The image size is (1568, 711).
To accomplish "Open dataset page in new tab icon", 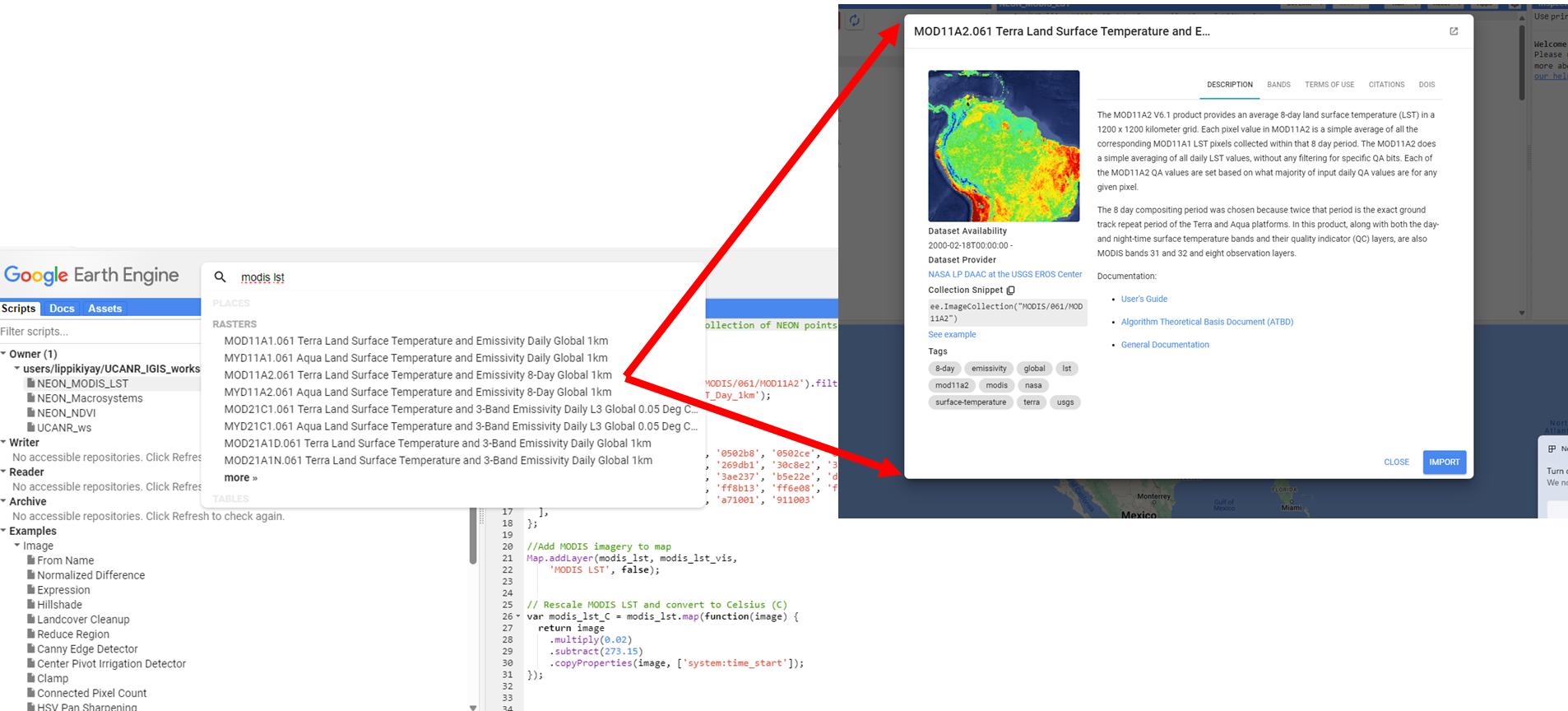I will point(1454,31).
